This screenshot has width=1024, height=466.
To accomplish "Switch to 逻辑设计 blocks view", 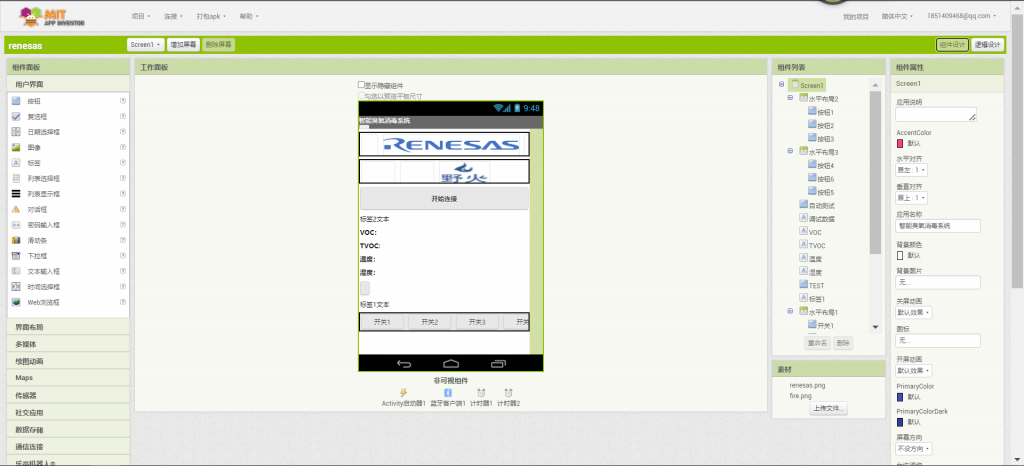I will 988,45.
